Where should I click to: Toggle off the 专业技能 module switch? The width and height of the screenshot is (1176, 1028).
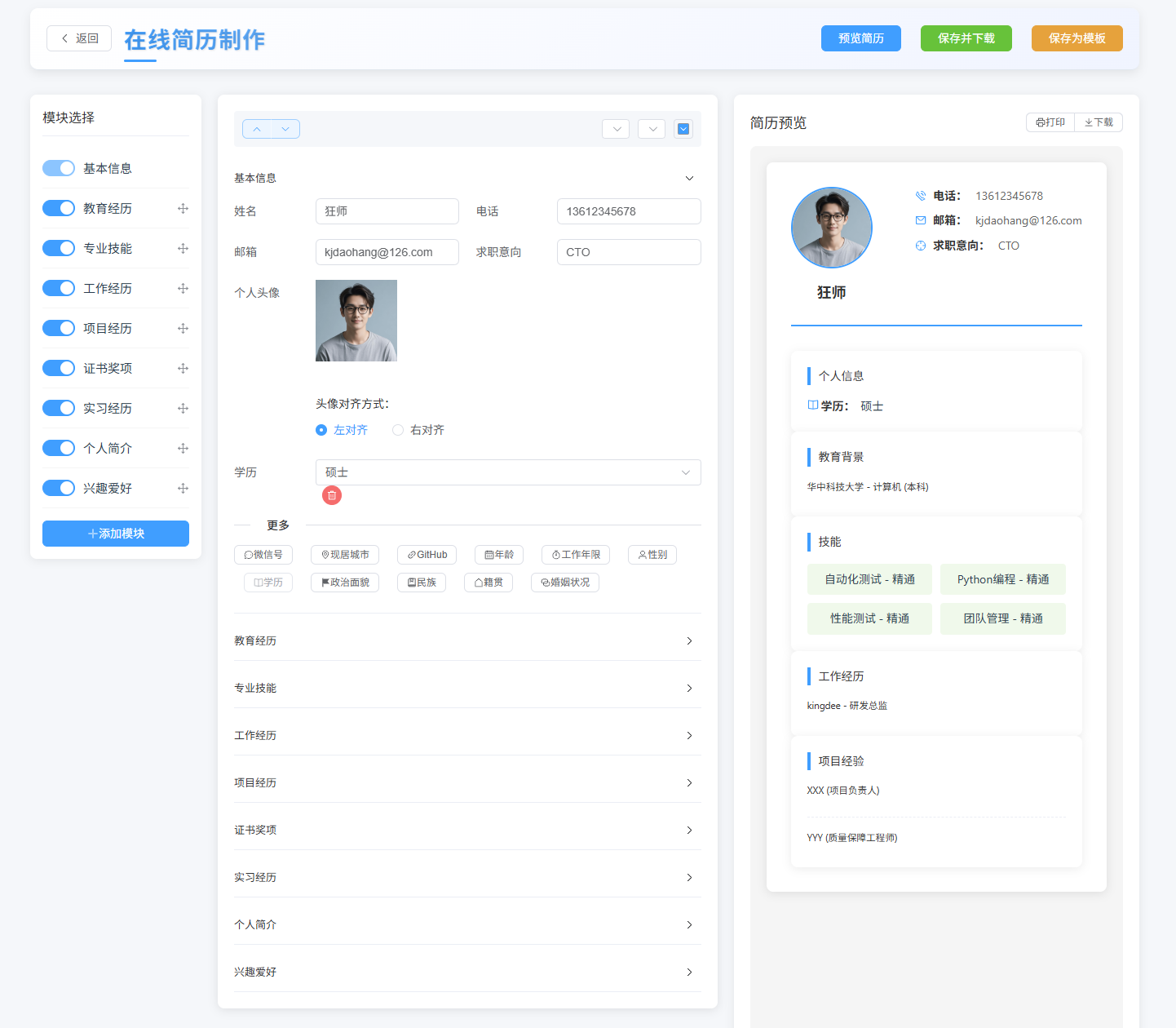coord(59,248)
